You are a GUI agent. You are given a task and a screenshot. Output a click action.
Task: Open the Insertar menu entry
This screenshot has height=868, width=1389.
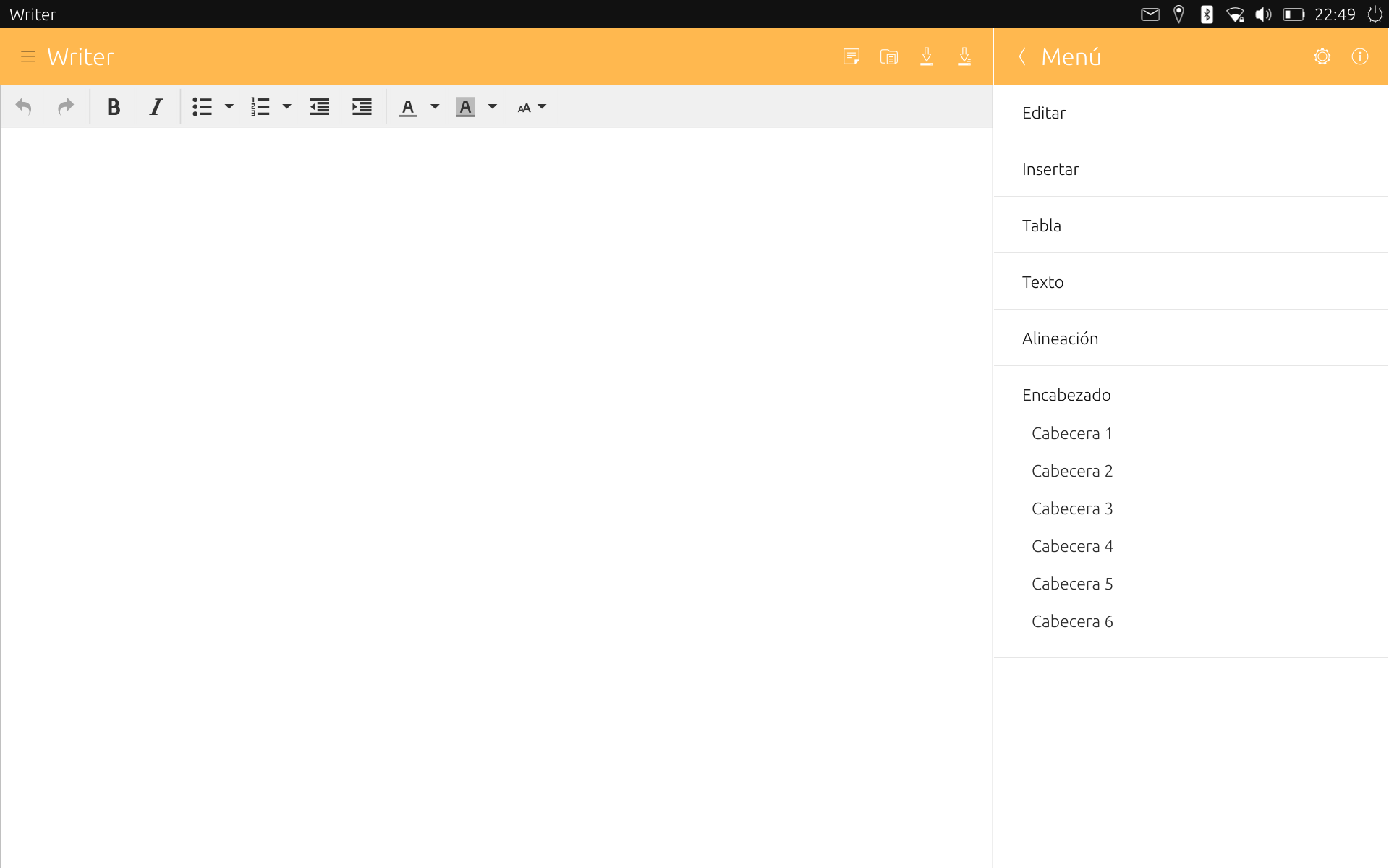1191,169
